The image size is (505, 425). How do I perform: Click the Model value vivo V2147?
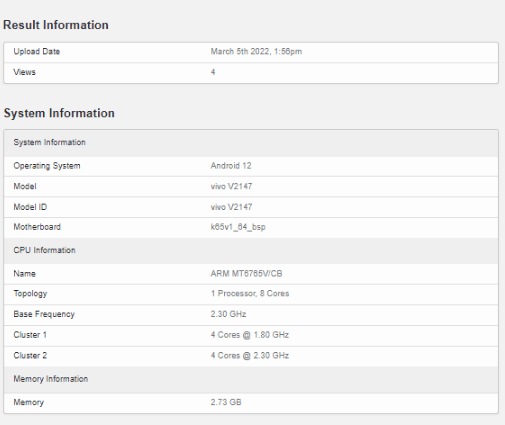pos(231,186)
